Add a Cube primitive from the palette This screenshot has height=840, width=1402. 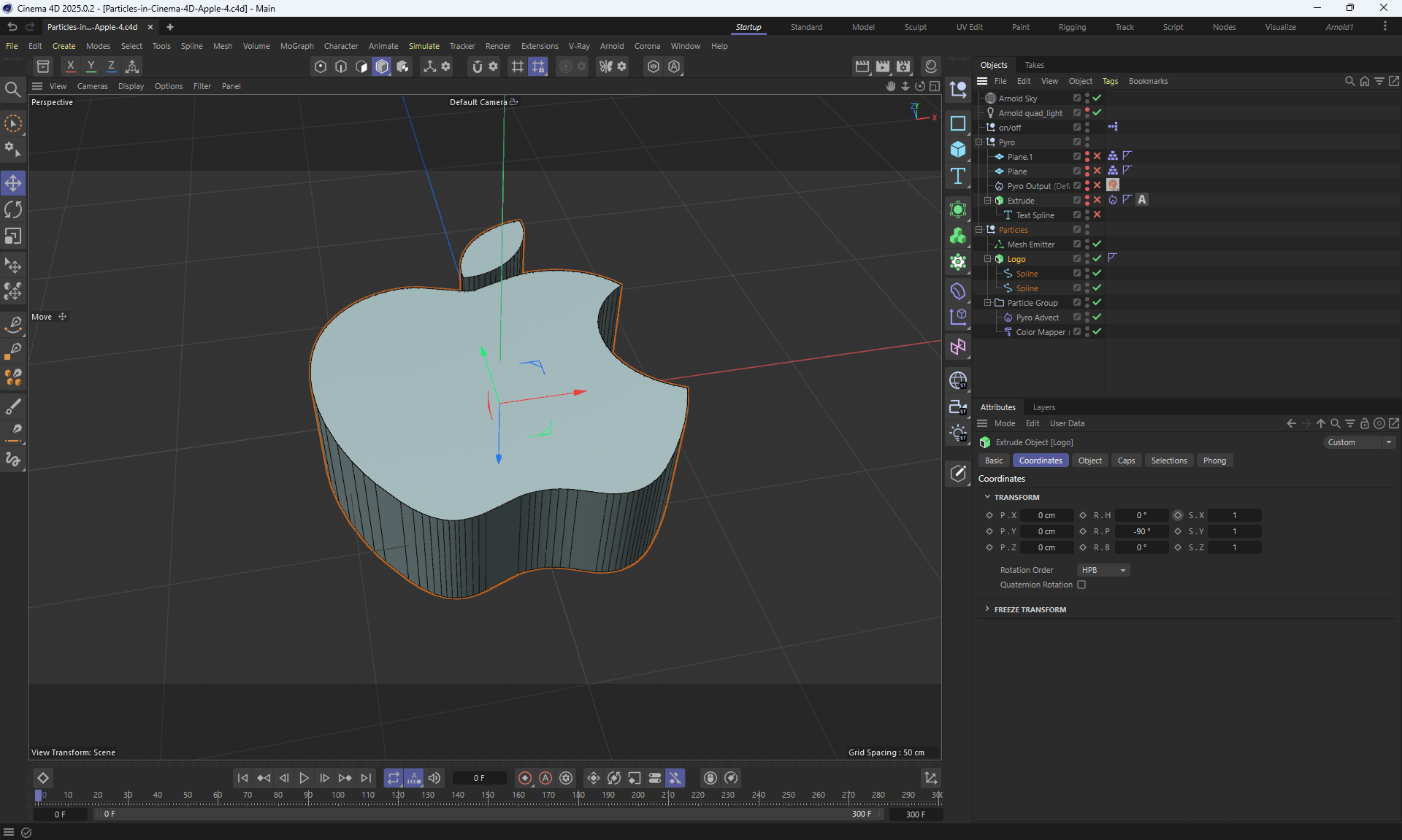958,150
